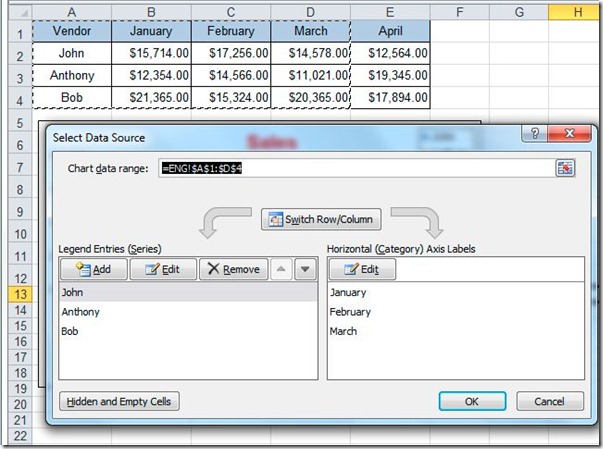Click the cell containing Anthony in column A
This screenshot has height=449, width=603.
coord(72,76)
